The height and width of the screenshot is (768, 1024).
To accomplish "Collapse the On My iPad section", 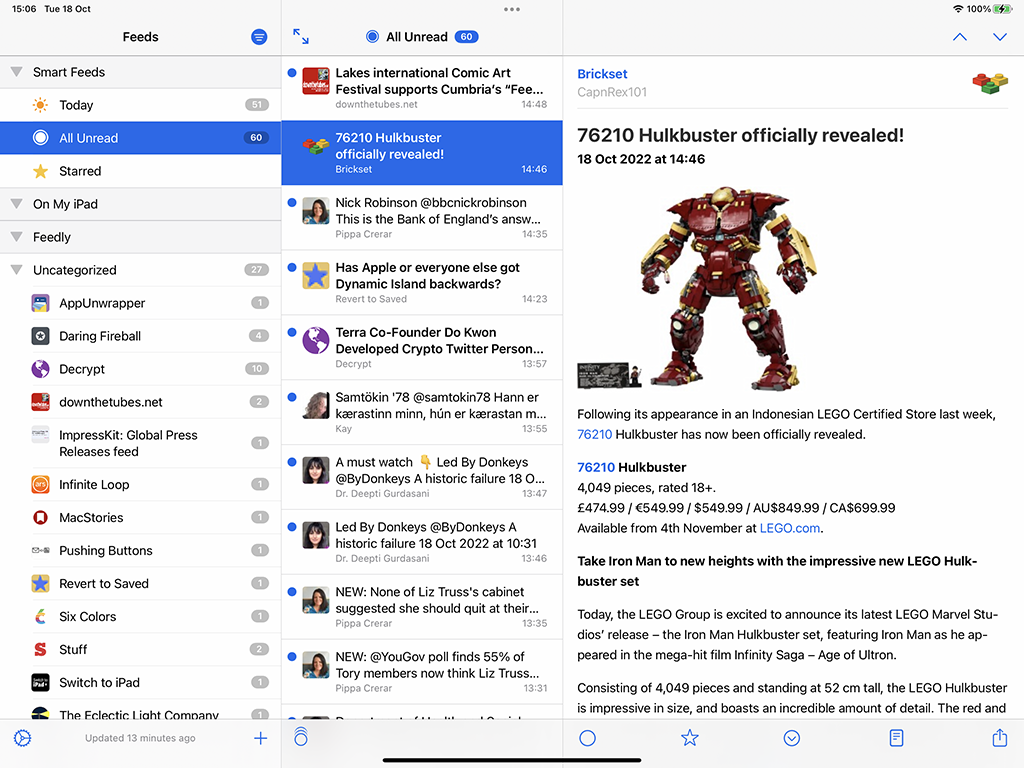I will [x=17, y=204].
